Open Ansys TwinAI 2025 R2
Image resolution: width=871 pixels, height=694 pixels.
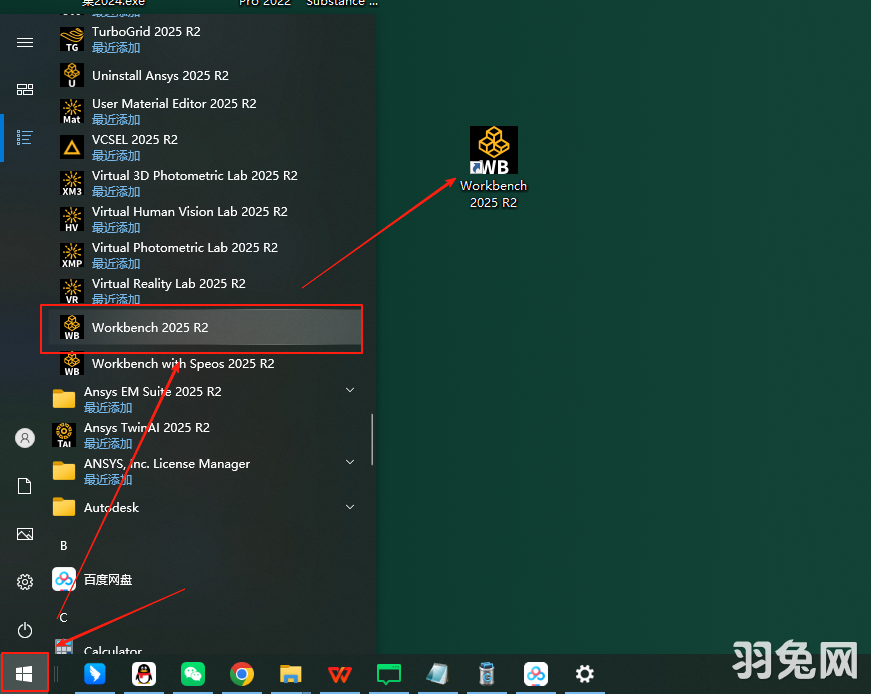[x=146, y=428]
